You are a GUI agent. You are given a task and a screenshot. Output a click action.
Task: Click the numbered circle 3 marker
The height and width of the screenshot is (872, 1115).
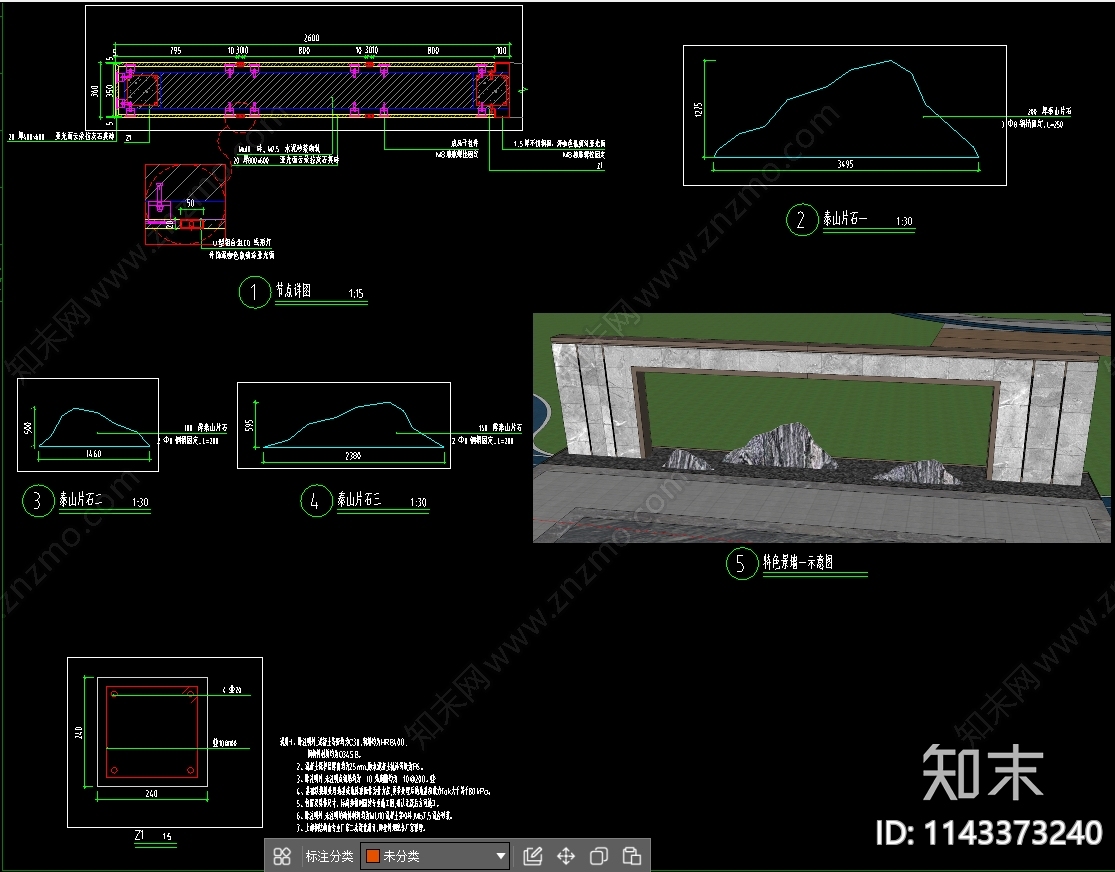coord(37,501)
